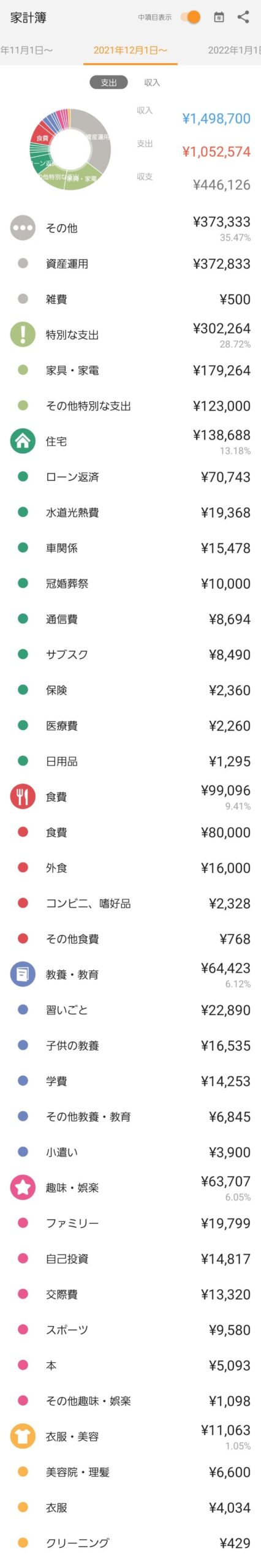Open the 家具・家電 subcategory row
This screenshot has height=1568, width=261.
tap(130, 370)
